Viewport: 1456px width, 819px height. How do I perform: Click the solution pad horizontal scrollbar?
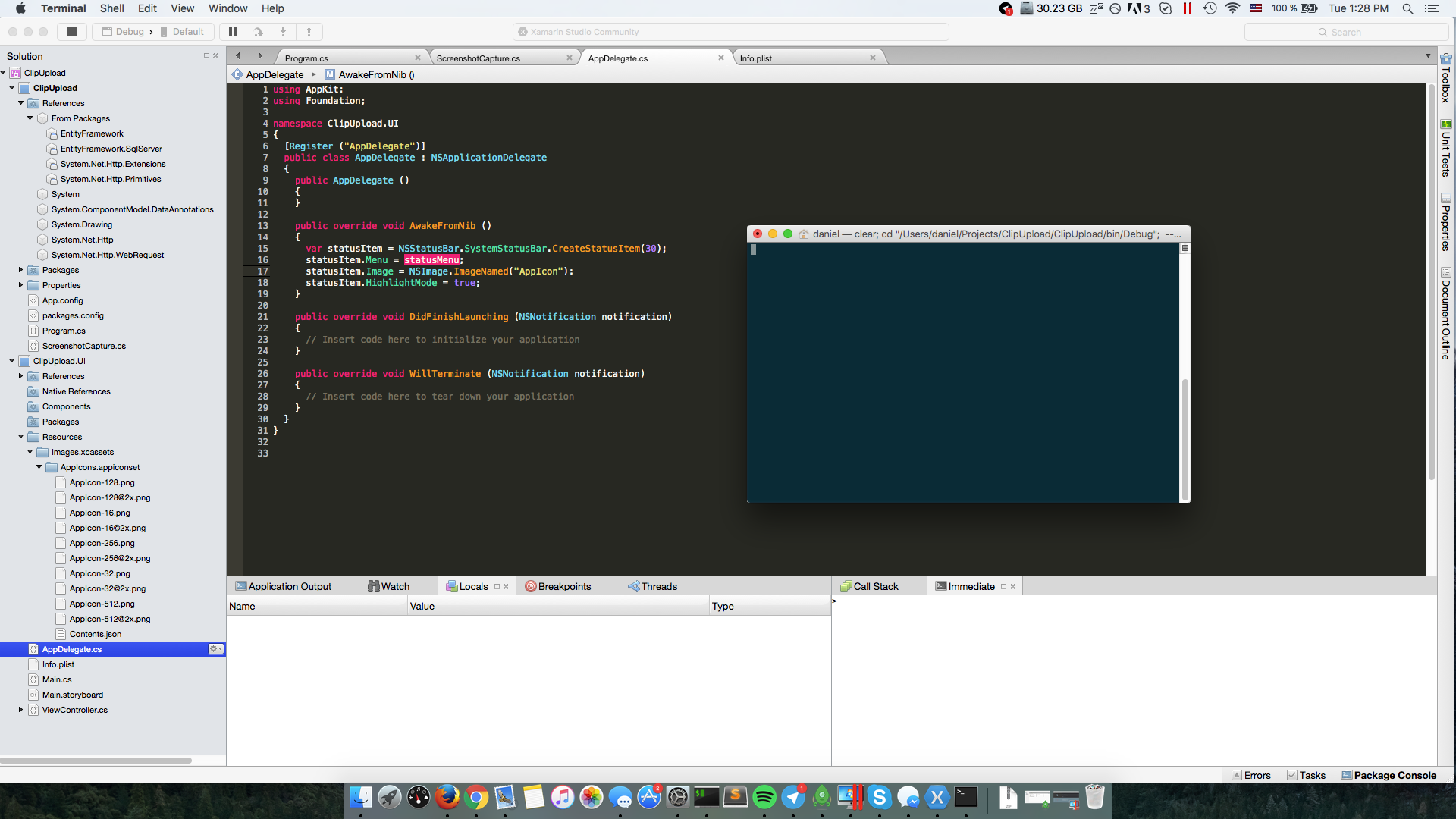96,760
